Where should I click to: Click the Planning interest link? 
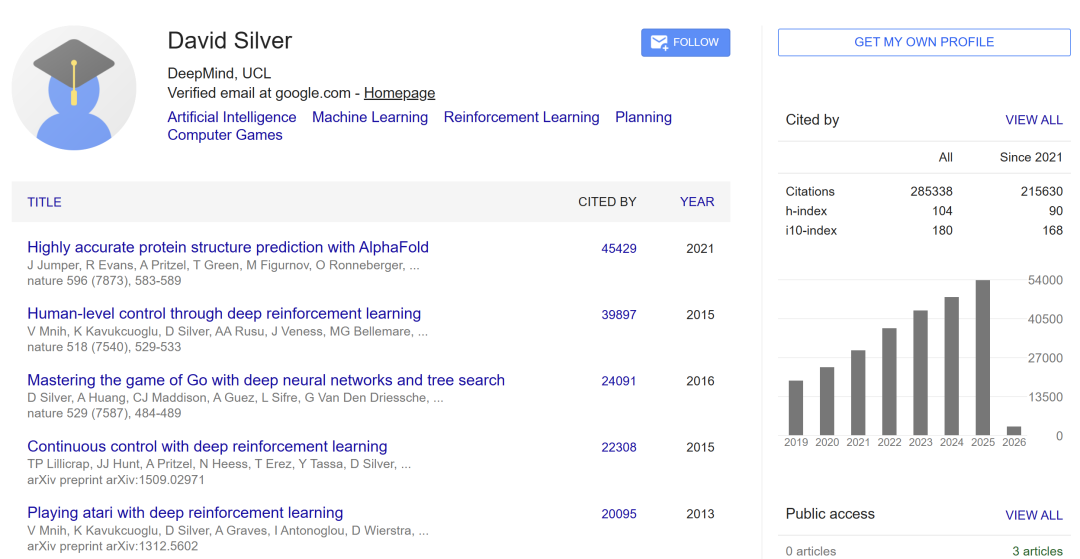[643, 117]
